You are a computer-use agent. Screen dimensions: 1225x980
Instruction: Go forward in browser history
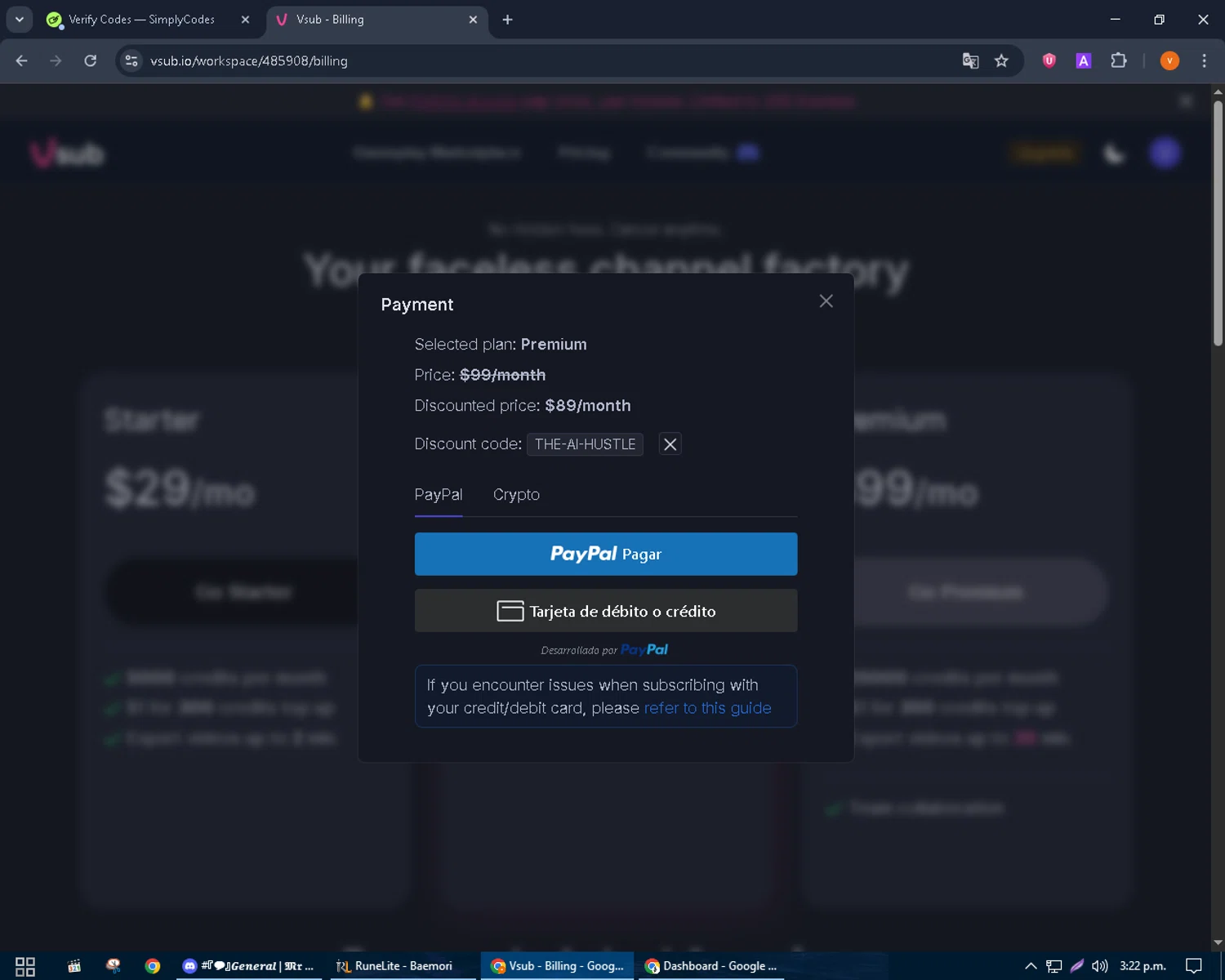click(56, 60)
